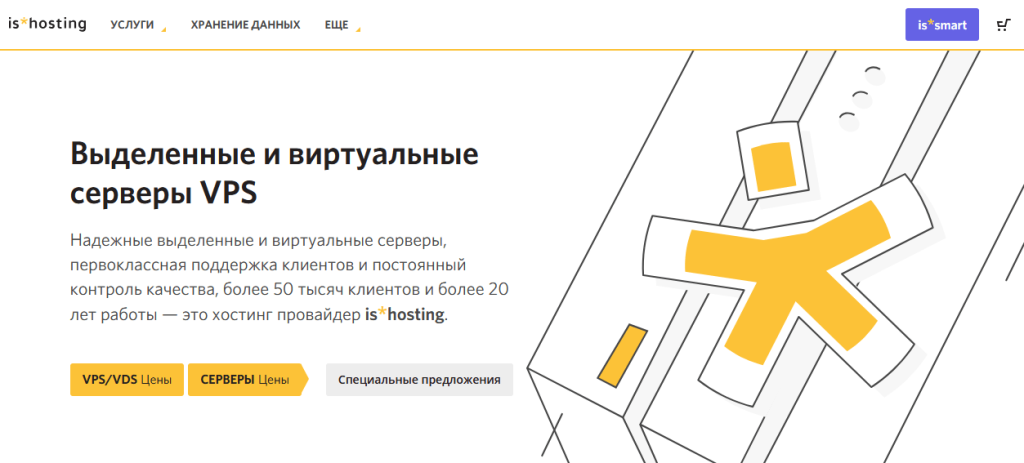Go to ХРАНЕНИЕ ДАННЫХ in the navigation
Image resolution: width=1024 pixels, height=463 pixels.
coord(245,25)
